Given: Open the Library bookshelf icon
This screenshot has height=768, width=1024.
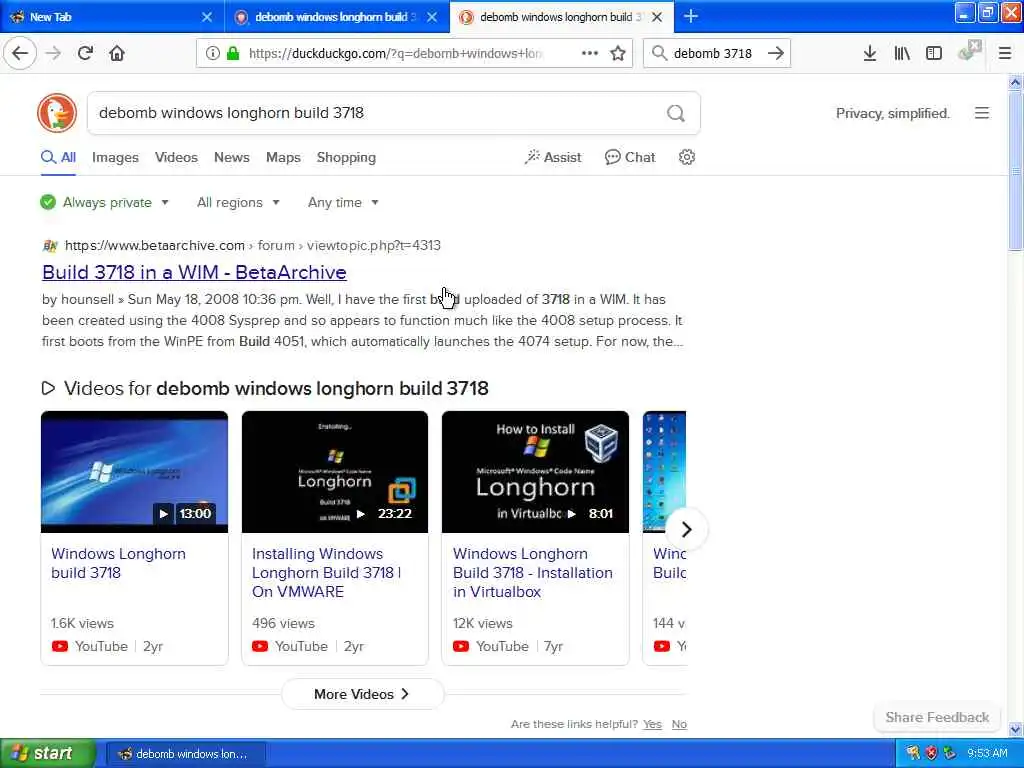Looking at the screenshot, I should click(x=902, y=53).
